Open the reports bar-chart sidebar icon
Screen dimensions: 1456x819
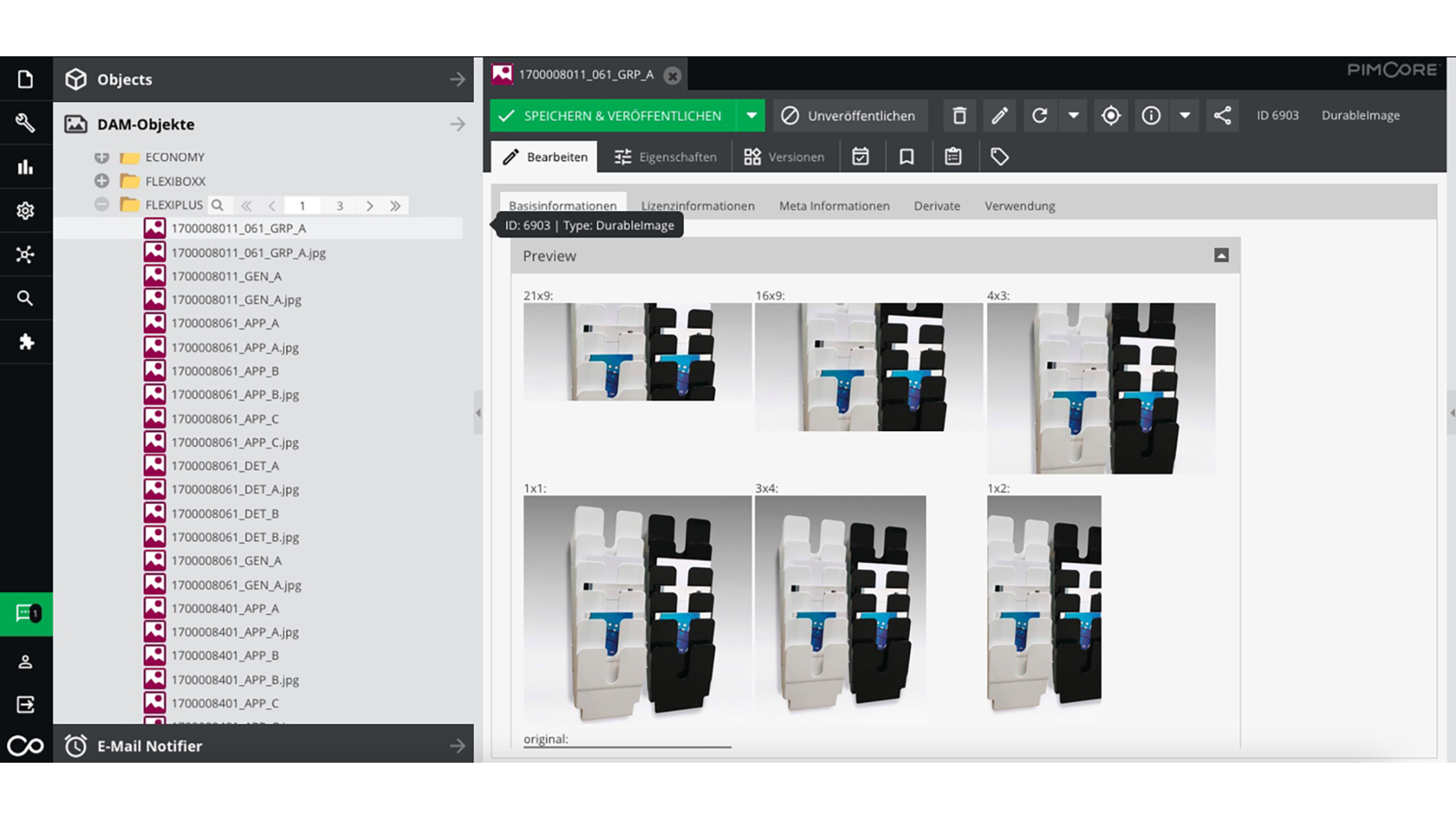(x=26, y=166)
